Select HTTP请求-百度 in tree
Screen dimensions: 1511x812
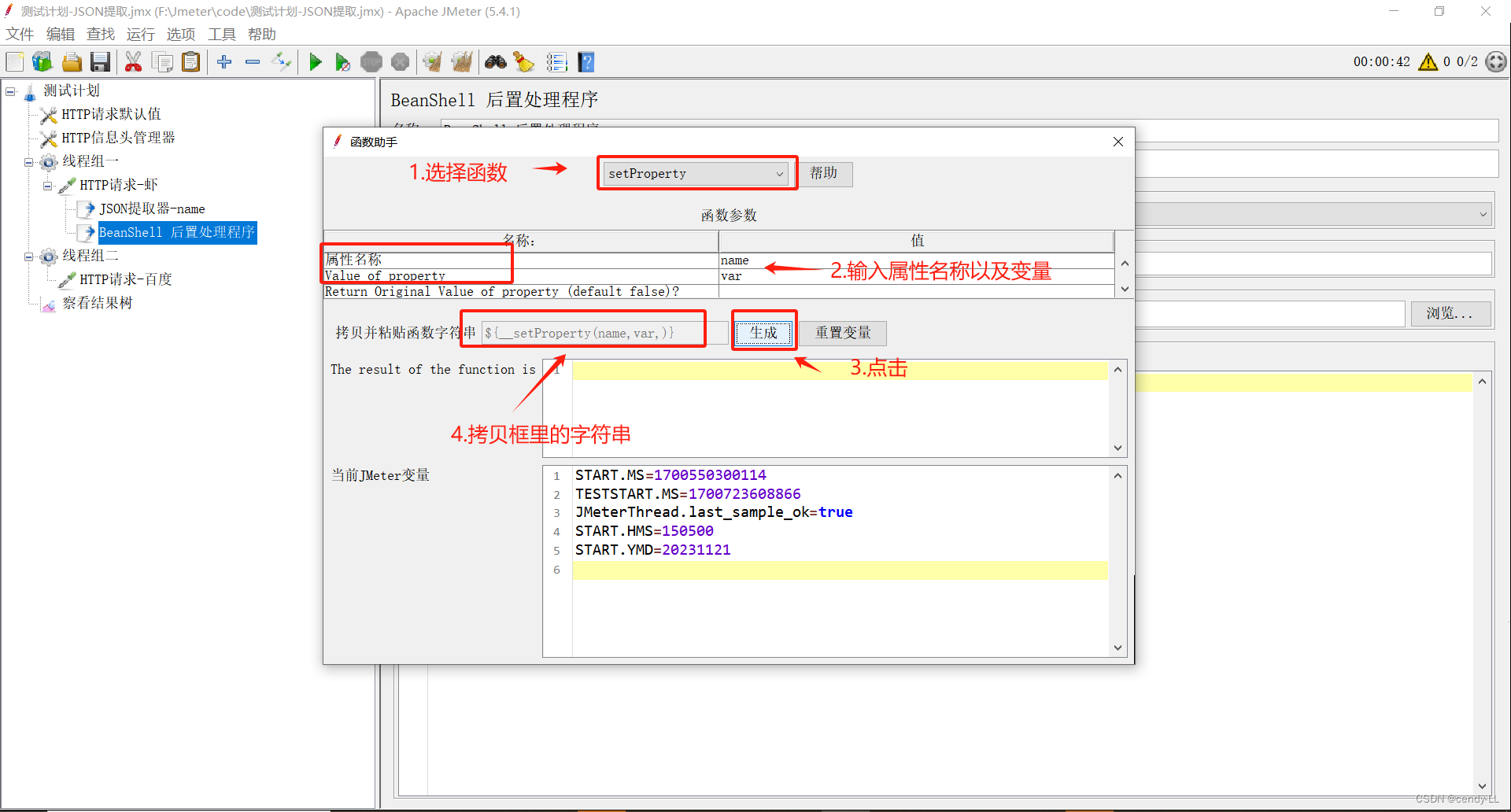pos(125,279)
